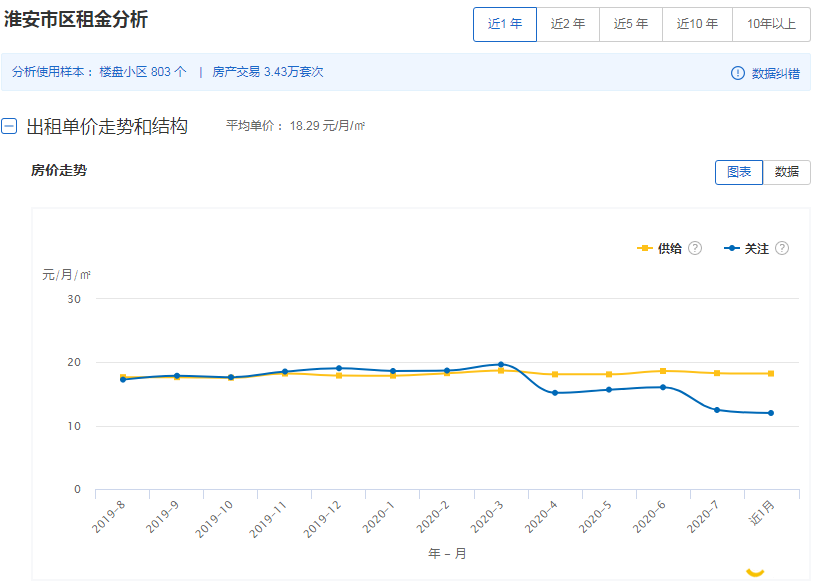Click the 房价走势 chart title
The image size is (816, 585).
pos(59,171)
